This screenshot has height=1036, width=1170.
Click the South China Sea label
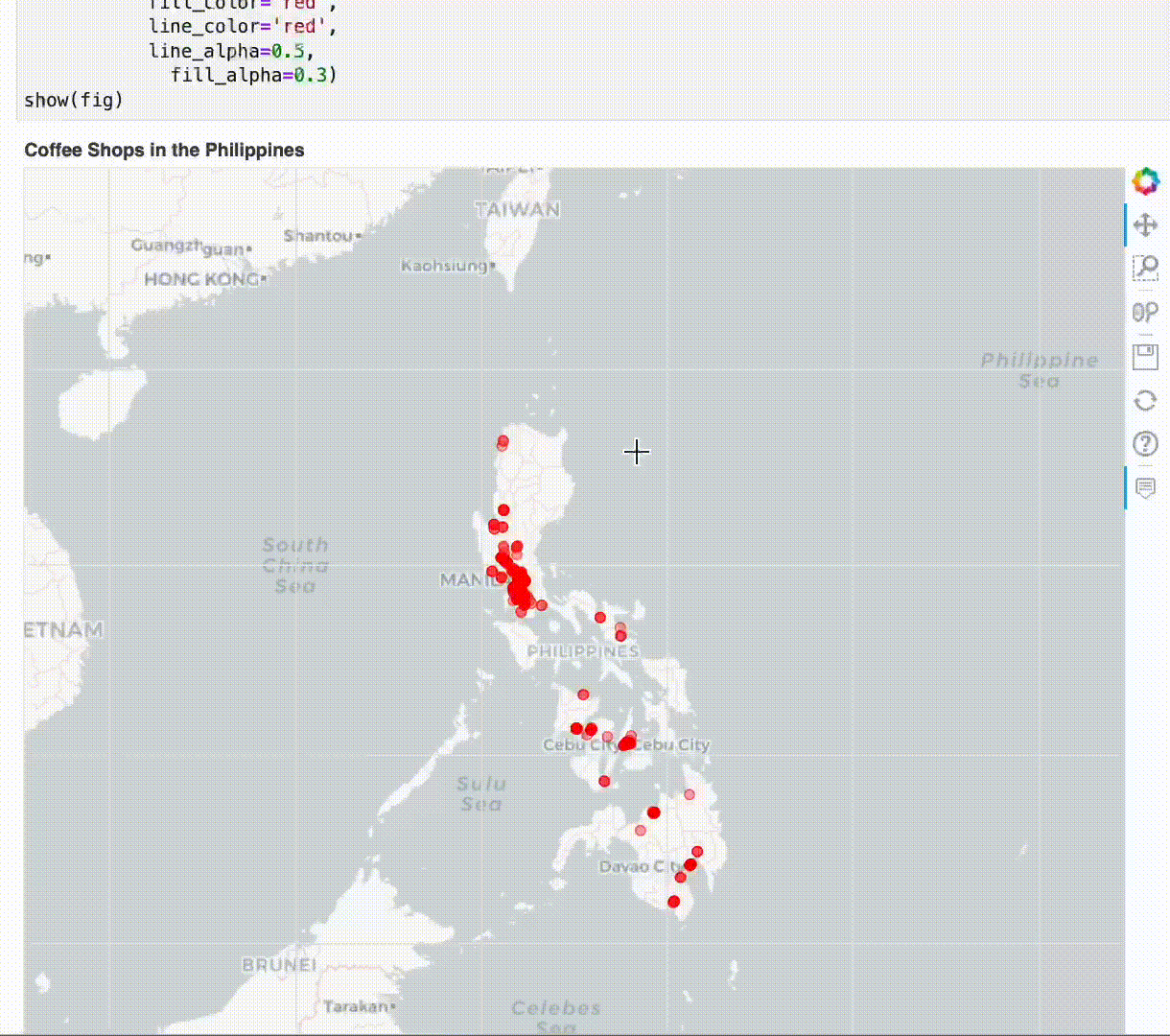click(295, 565)
